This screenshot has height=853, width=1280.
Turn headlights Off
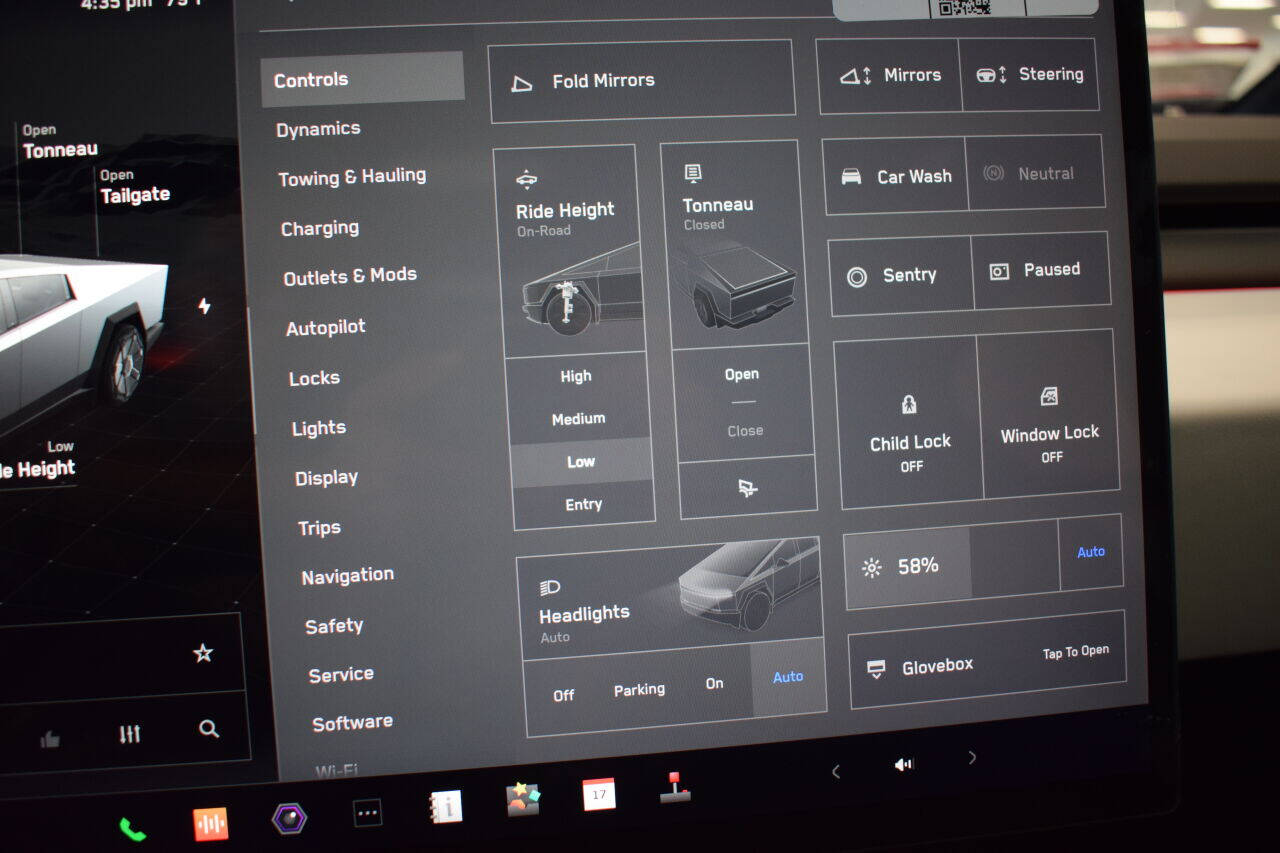(x=564, y=695)
